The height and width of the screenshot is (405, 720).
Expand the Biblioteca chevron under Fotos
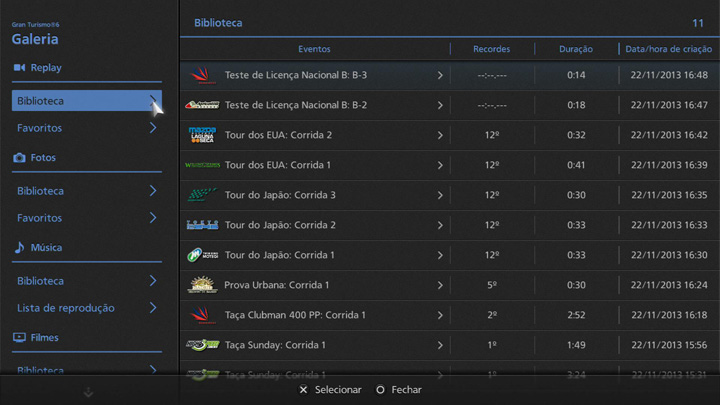[x=152, y=191]
